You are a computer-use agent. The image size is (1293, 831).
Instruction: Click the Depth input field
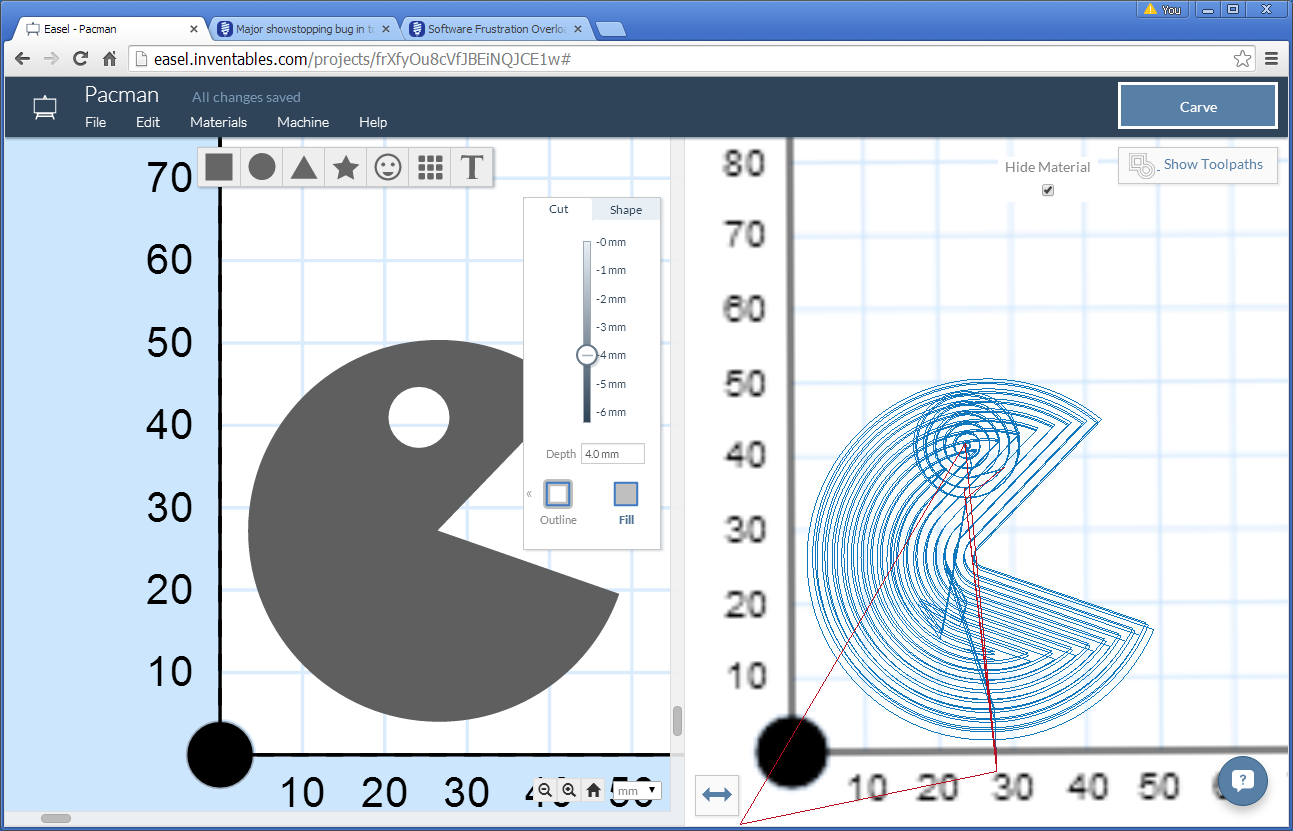click(612, 454)
